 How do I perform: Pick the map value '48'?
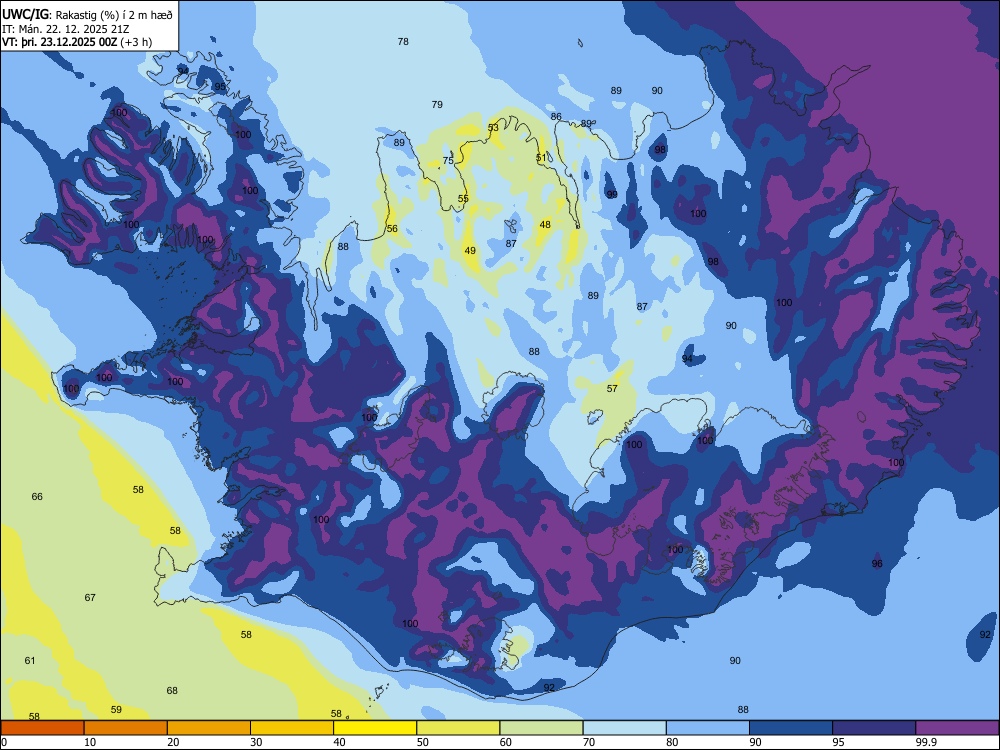tap(545, 224)
